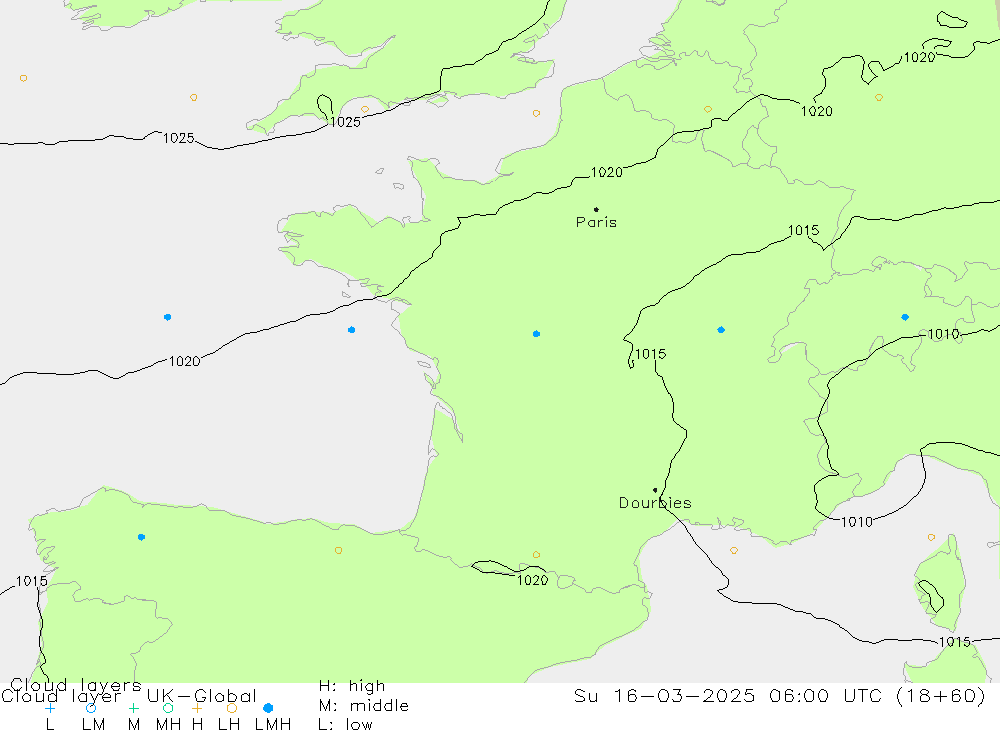
Task: Click the 1020 isobar label north of Paris
Action: pos(607,172)
